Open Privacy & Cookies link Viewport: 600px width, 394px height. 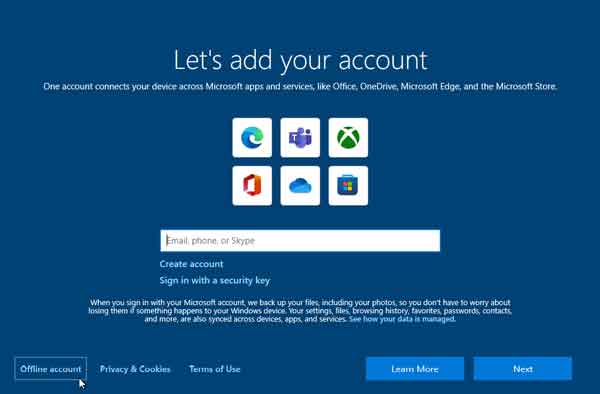pyautogui.click(x=135, y=369)
